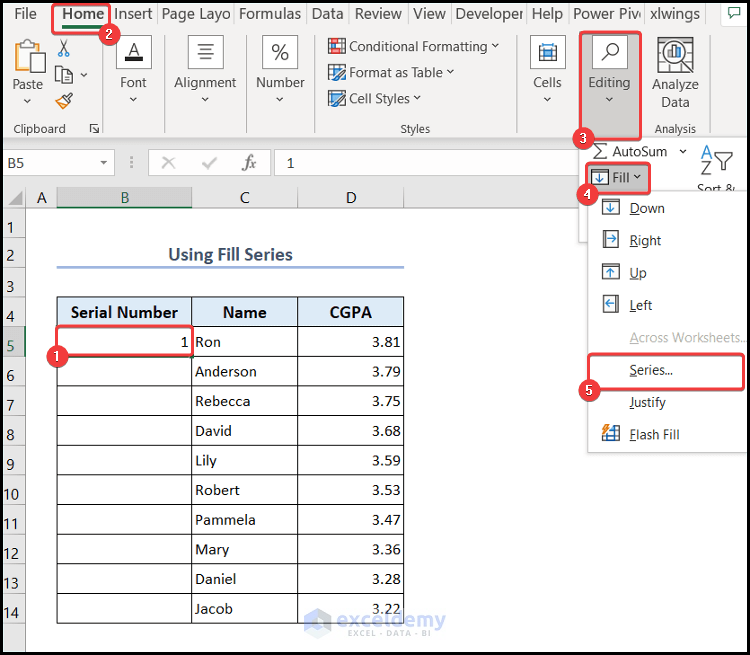Select column D header
The height and width of the screenshot is (655, 750).
tap(351, 198)
